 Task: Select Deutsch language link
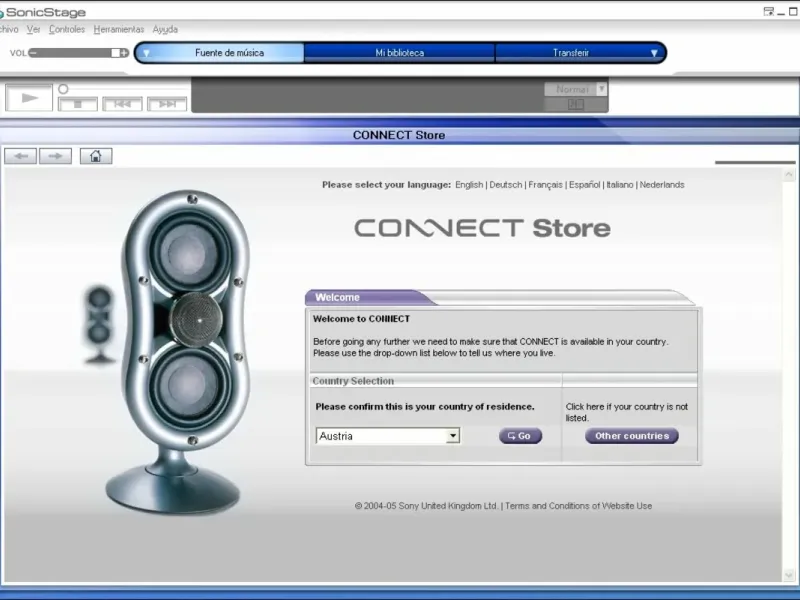[x=506, y=185]
